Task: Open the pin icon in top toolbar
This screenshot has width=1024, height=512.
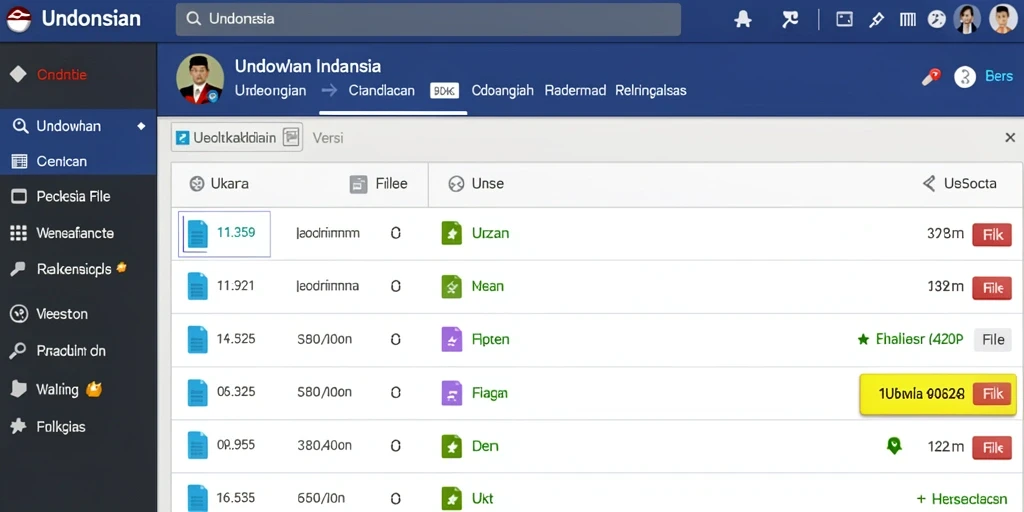Action: point(876,20)
